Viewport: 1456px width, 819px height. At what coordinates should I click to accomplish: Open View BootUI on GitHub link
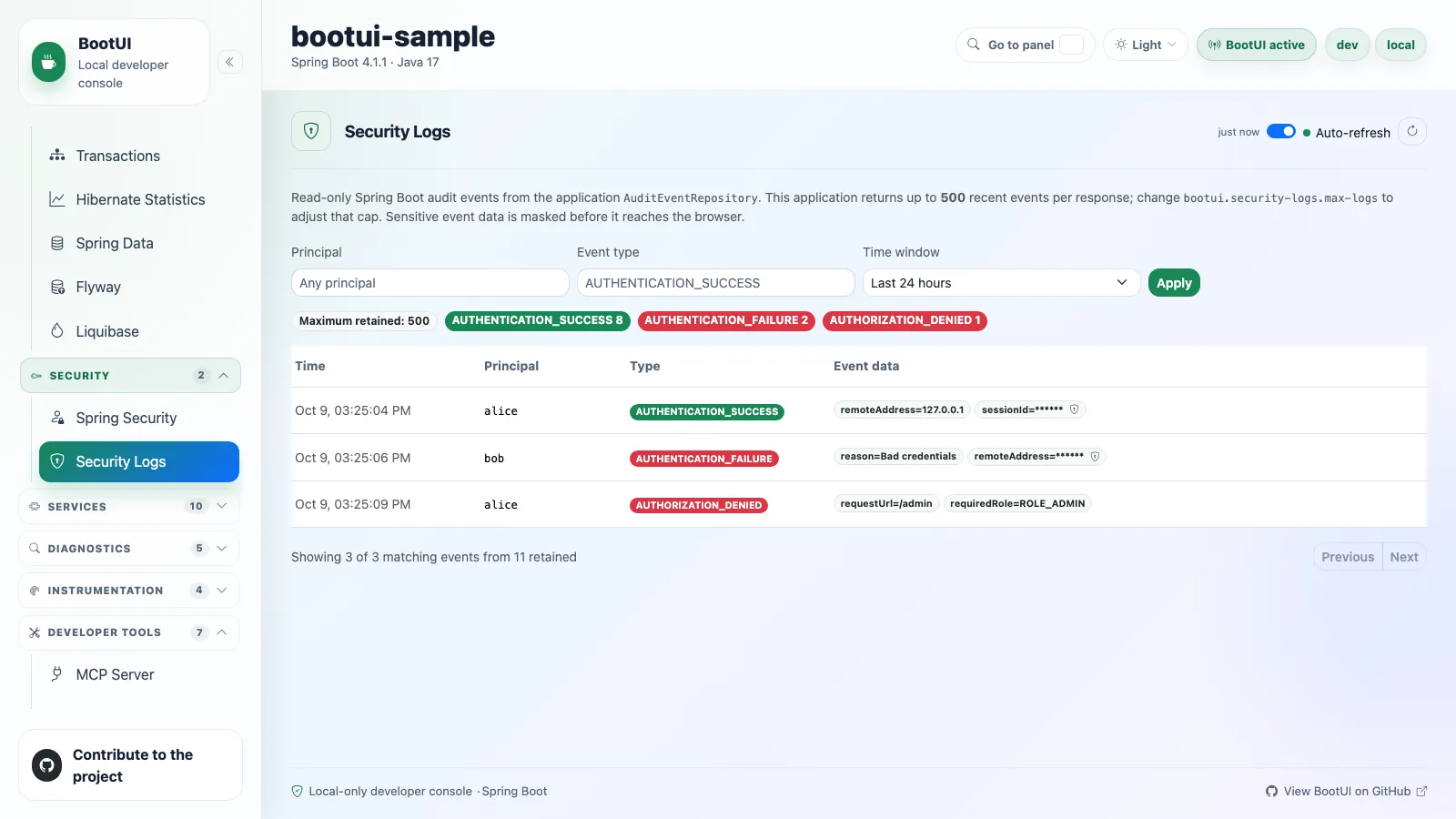pos(1346,791)
